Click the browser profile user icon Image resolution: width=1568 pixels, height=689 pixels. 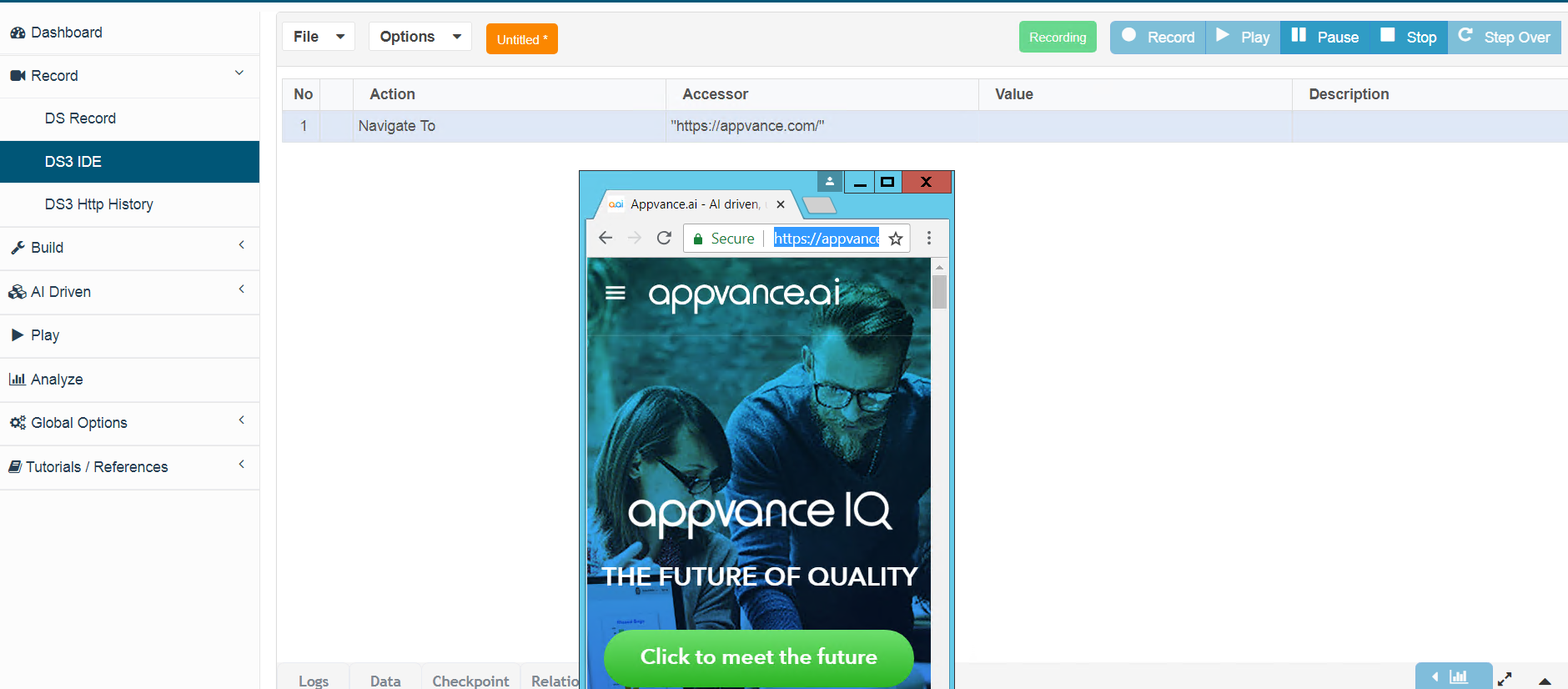830,181
